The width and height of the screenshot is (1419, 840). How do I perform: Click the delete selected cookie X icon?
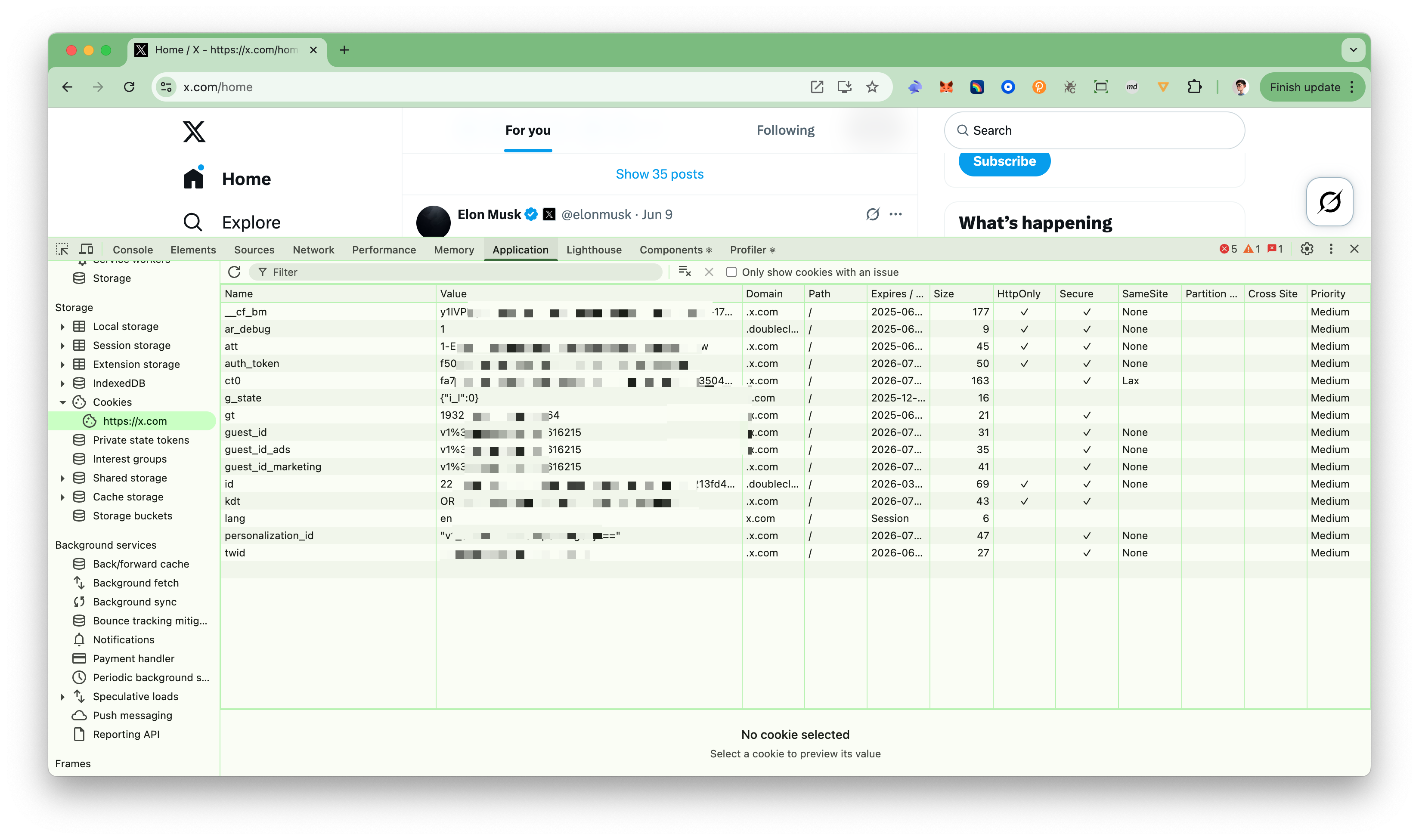click(708, 272)
